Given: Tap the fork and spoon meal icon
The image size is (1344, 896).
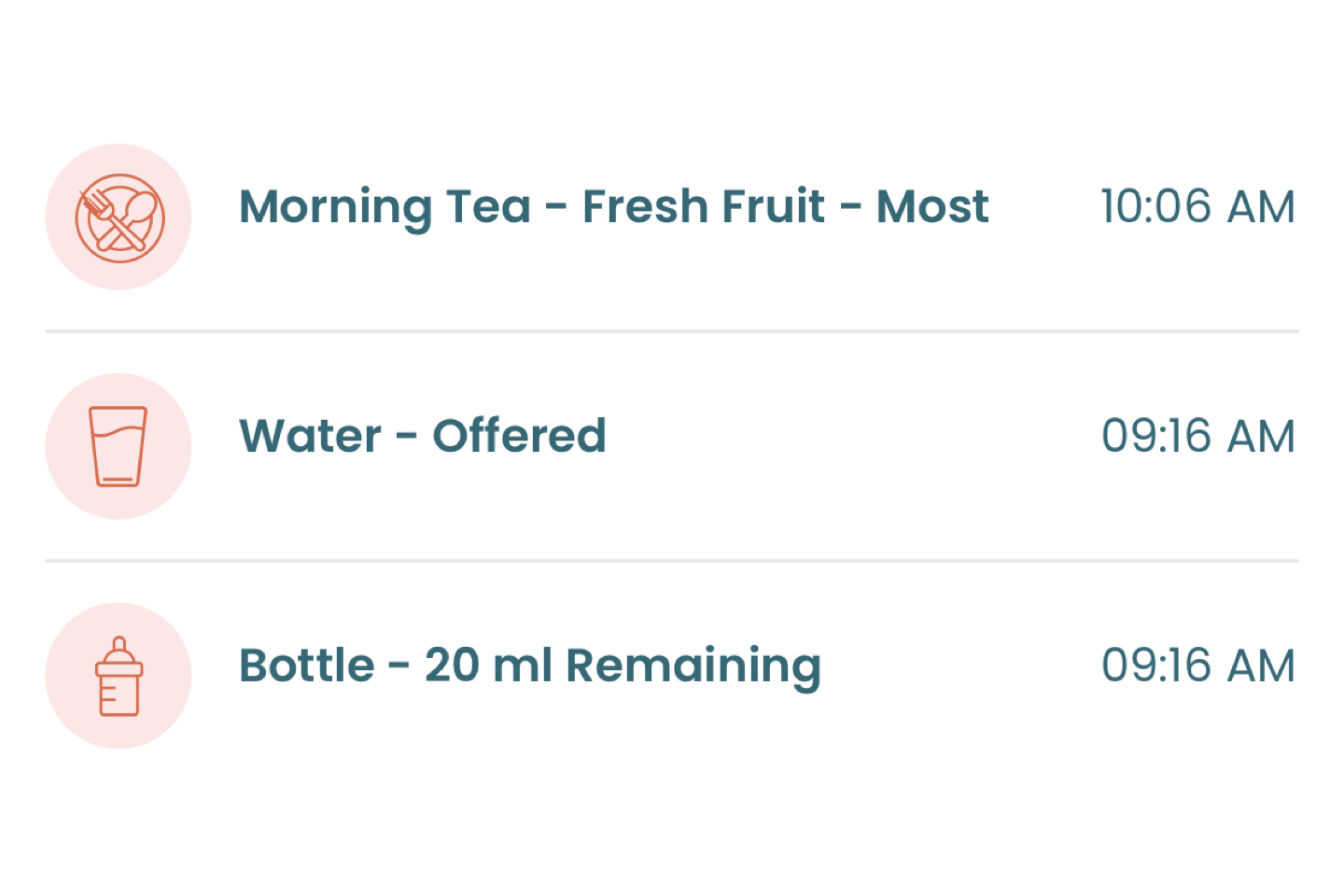Looking at the screenshot, I should click(x=119, y=217).
